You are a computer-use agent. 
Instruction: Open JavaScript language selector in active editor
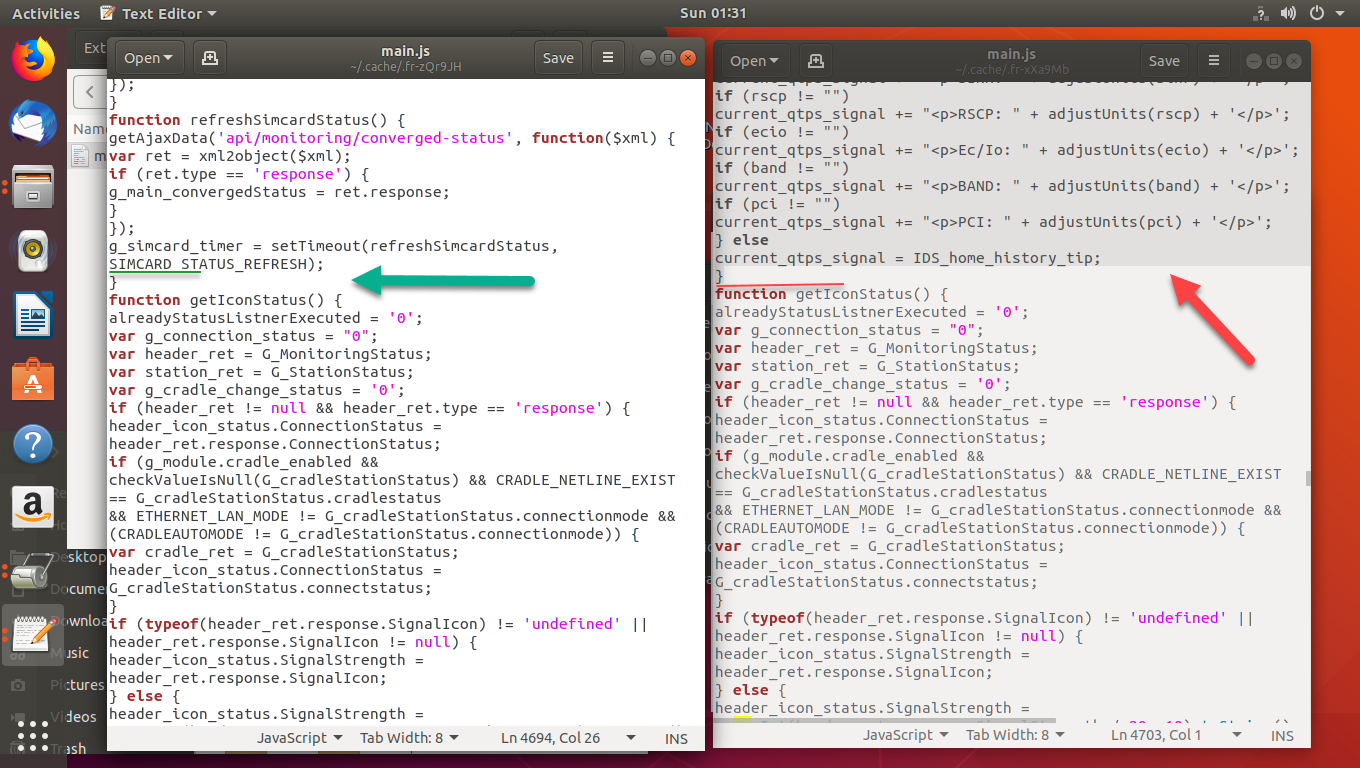point(299,738)
